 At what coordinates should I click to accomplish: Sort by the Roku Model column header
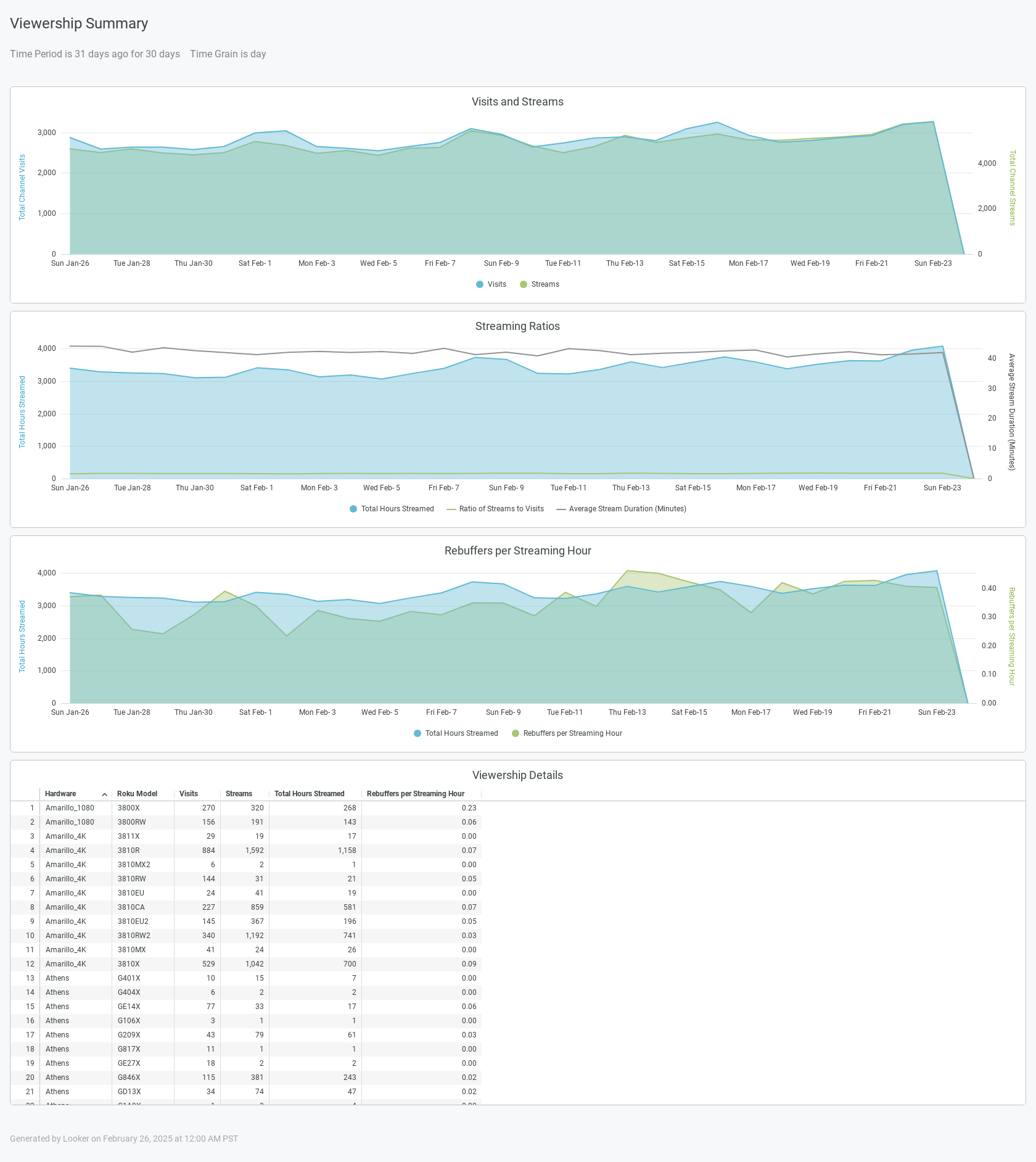click(x=137, y=794)
